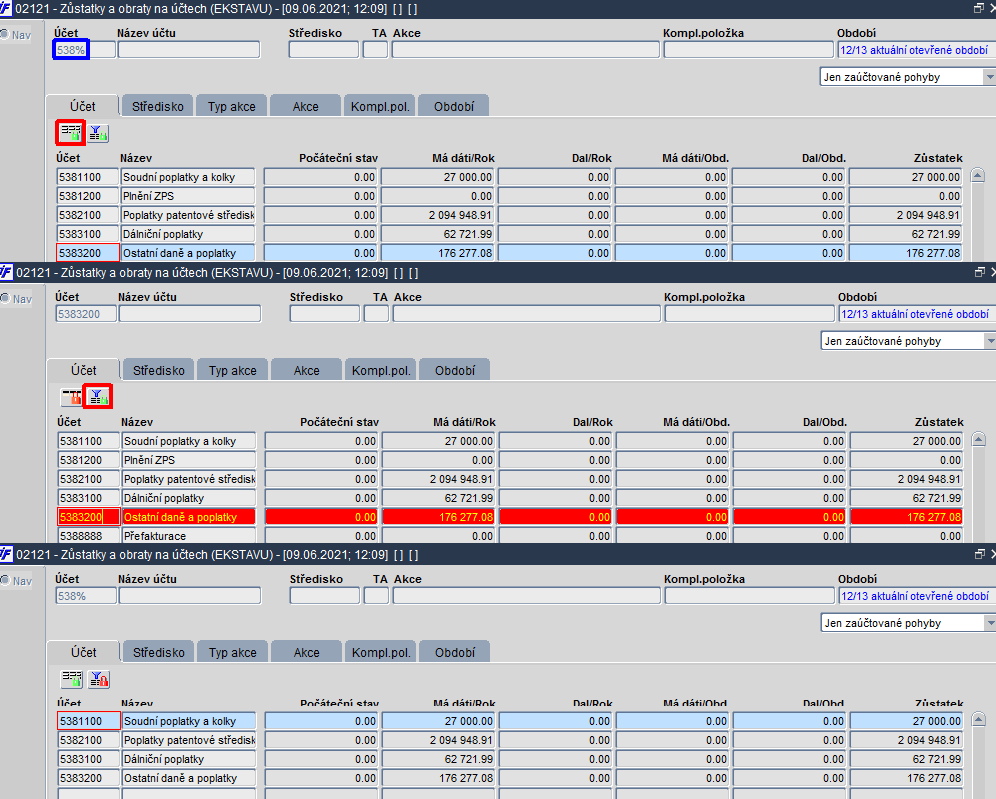Screen dimensions: 996x799
Task: Click Má dáti/Rok 62 721.99 in bottom window
Action: pos(438,759)
